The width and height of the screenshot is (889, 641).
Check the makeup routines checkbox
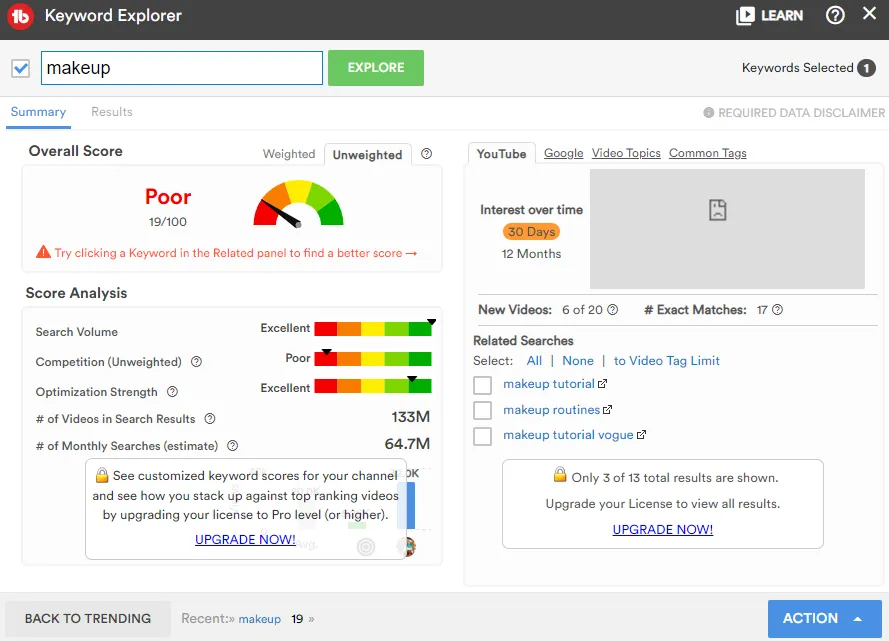click(x=482, y=410)
